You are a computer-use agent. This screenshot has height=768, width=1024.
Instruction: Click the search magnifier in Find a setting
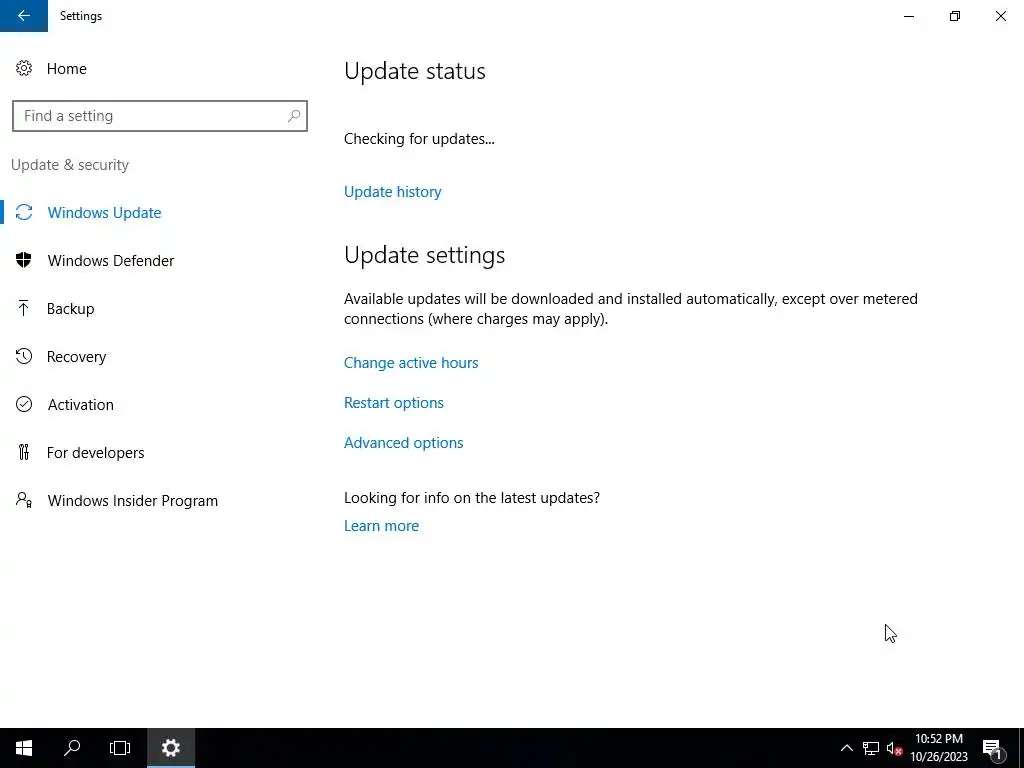pos(294,116)
